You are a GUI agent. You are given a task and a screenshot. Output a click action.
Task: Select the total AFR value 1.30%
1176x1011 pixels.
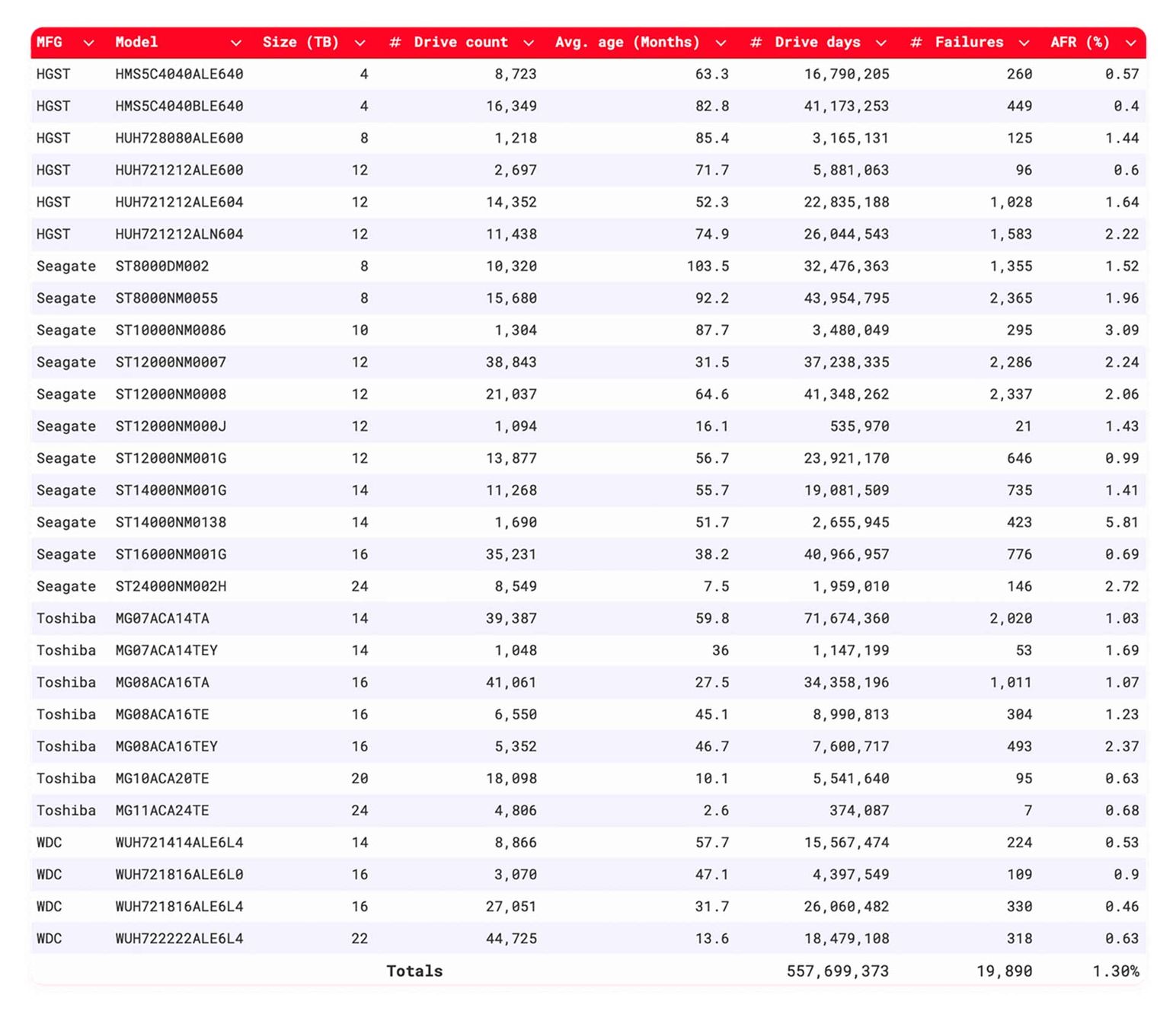[x=1115, y=971]
